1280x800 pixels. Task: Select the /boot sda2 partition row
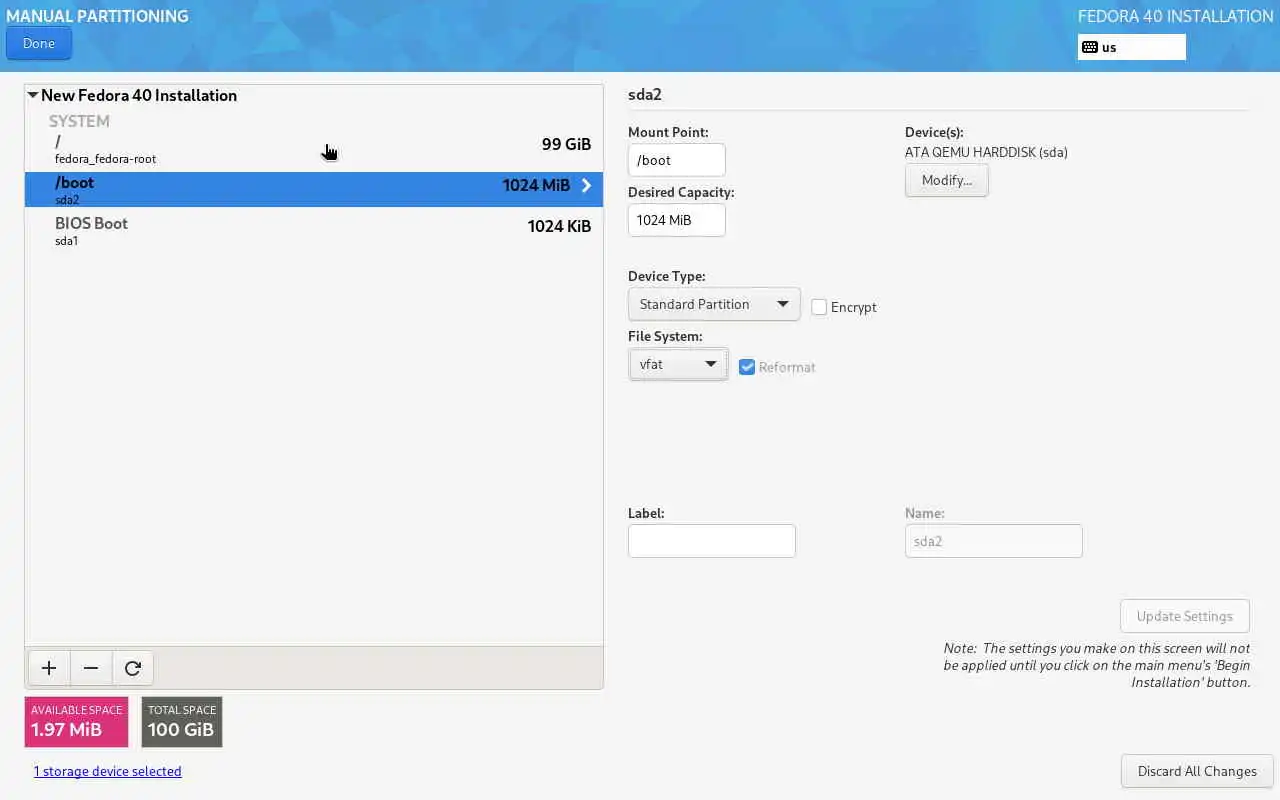tap(314, 190)
